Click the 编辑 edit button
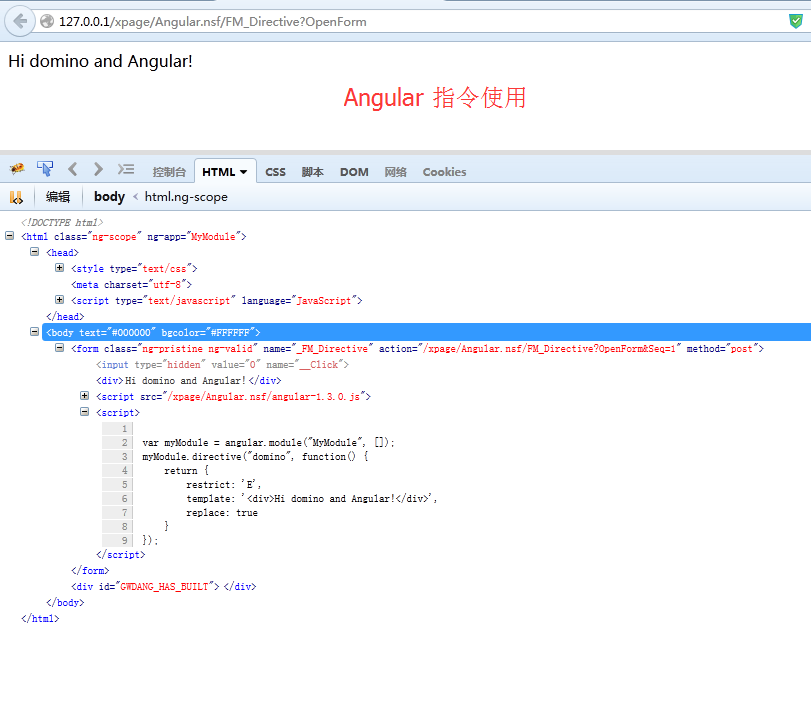Viewport: 811px width, 716px height. point(58,197)
